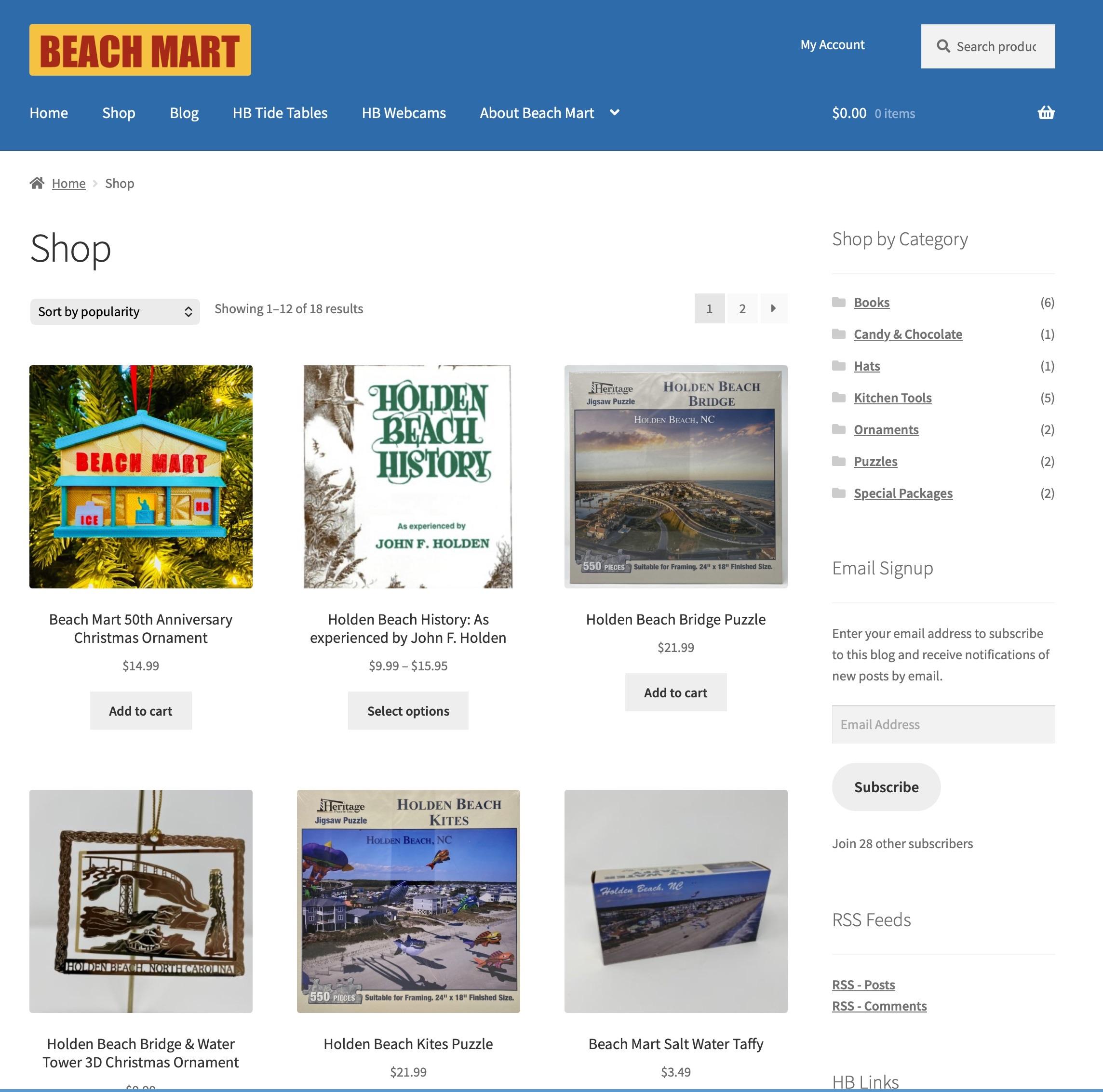
Task: Go to next page arrow
Action: point(773,308)
